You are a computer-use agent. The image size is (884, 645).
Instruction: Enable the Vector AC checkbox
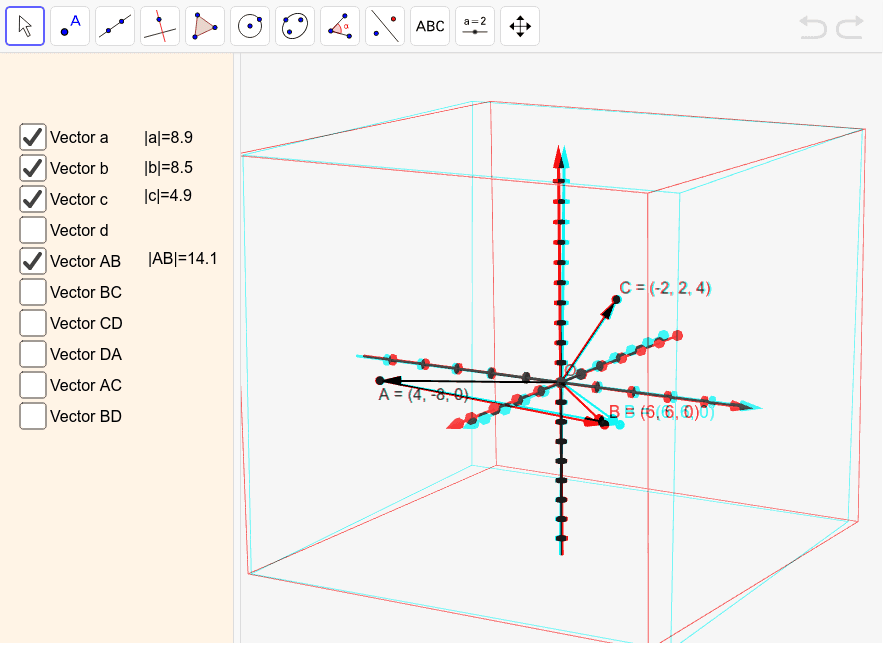(33, 385)
